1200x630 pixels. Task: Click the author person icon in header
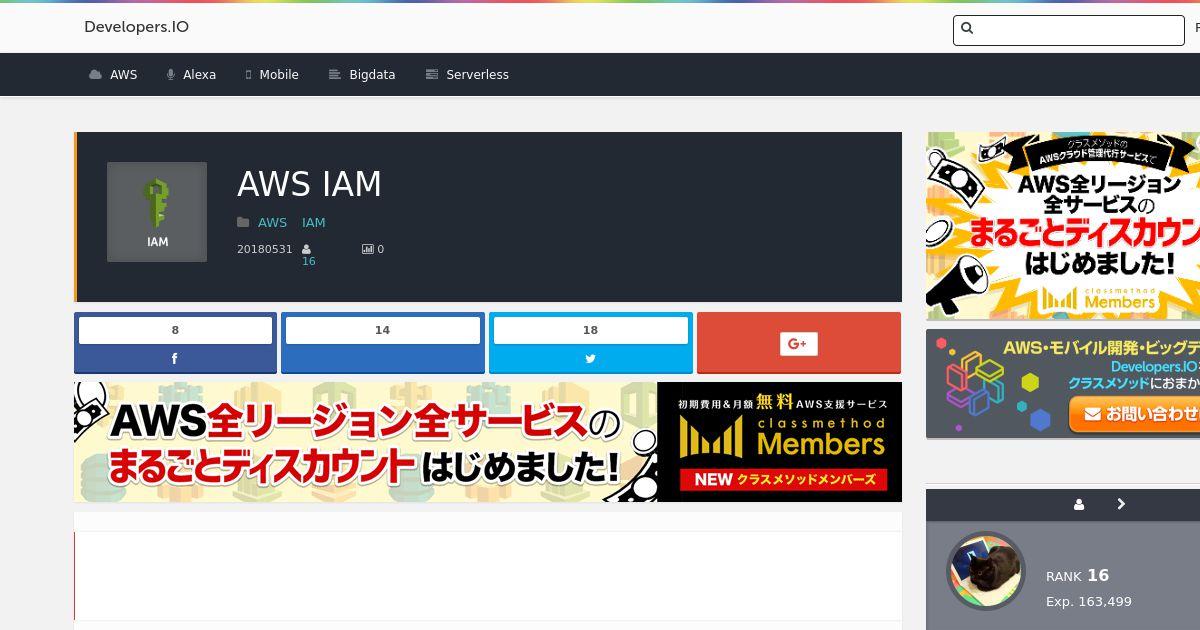pos(306,249)
